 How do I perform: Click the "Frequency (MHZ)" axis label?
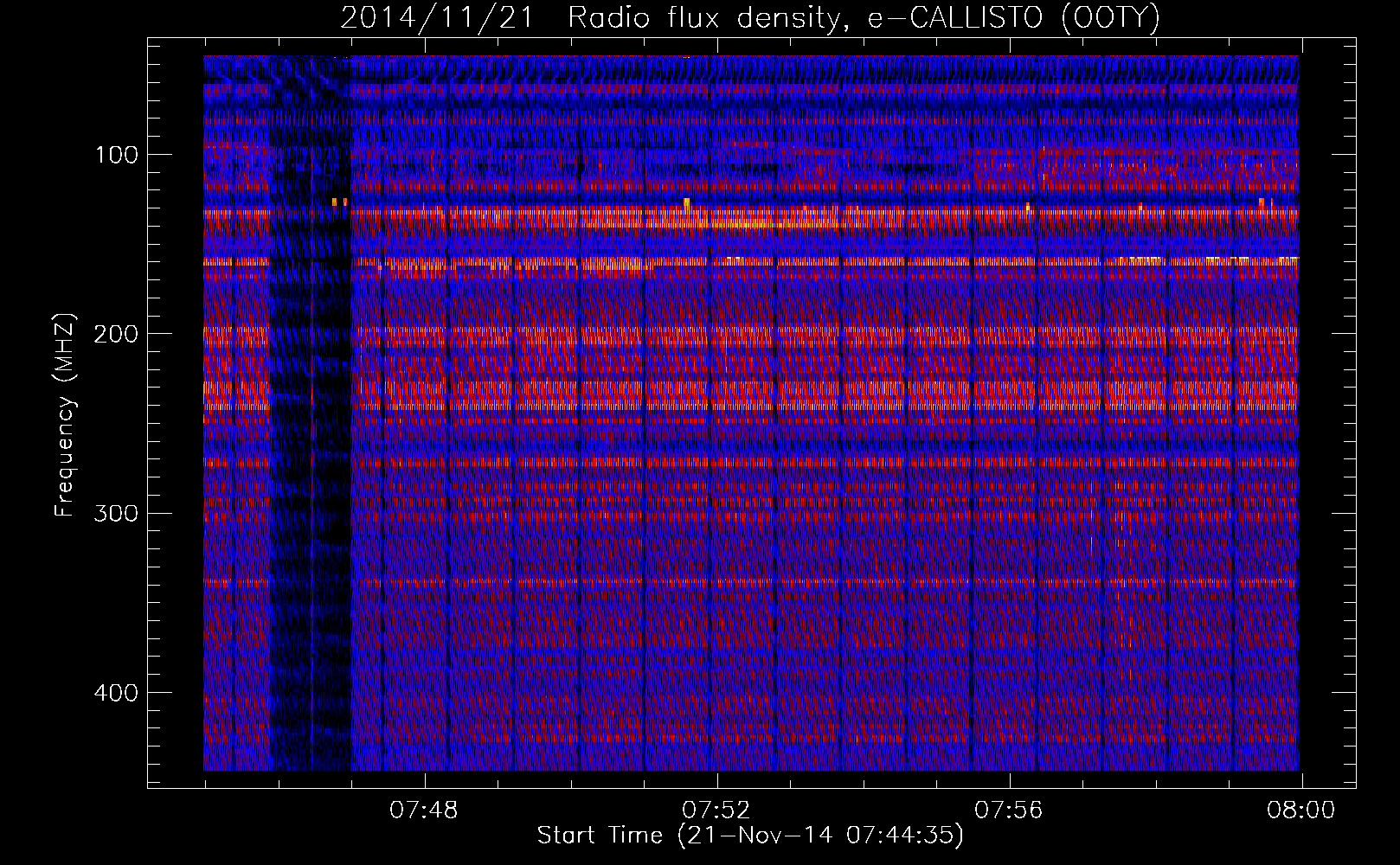(65, 414)
